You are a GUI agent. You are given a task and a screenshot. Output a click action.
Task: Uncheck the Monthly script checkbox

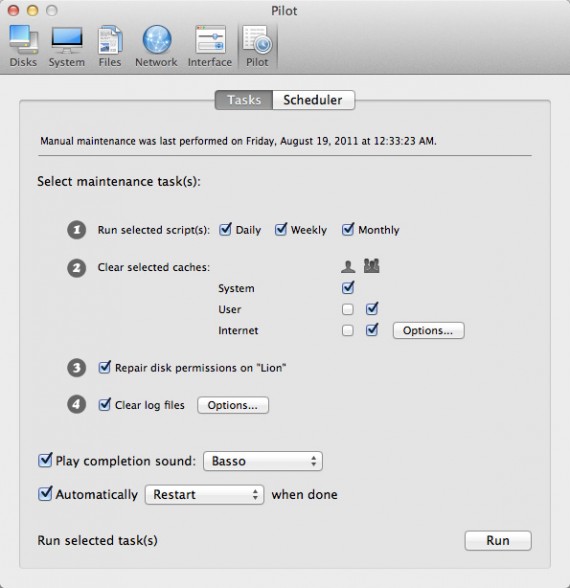coord(348,230)
